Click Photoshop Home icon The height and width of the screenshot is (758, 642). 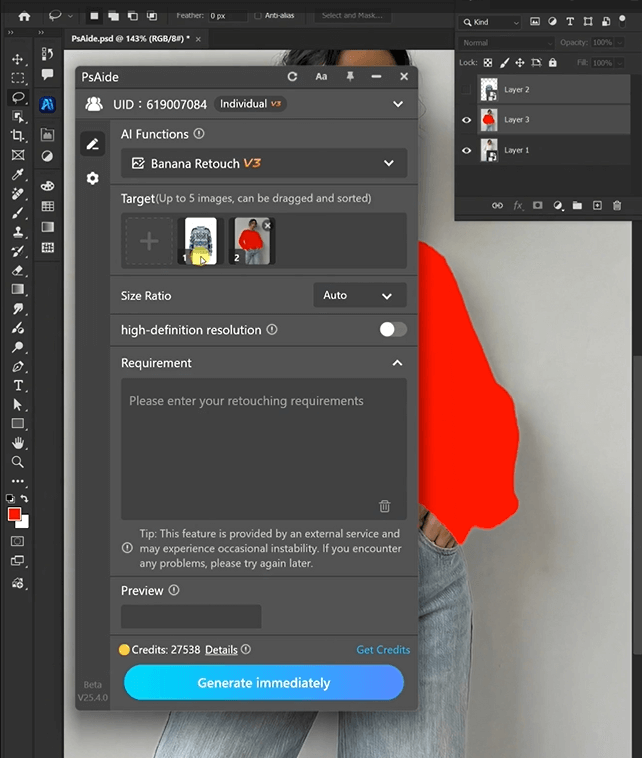tap(24, 16)
